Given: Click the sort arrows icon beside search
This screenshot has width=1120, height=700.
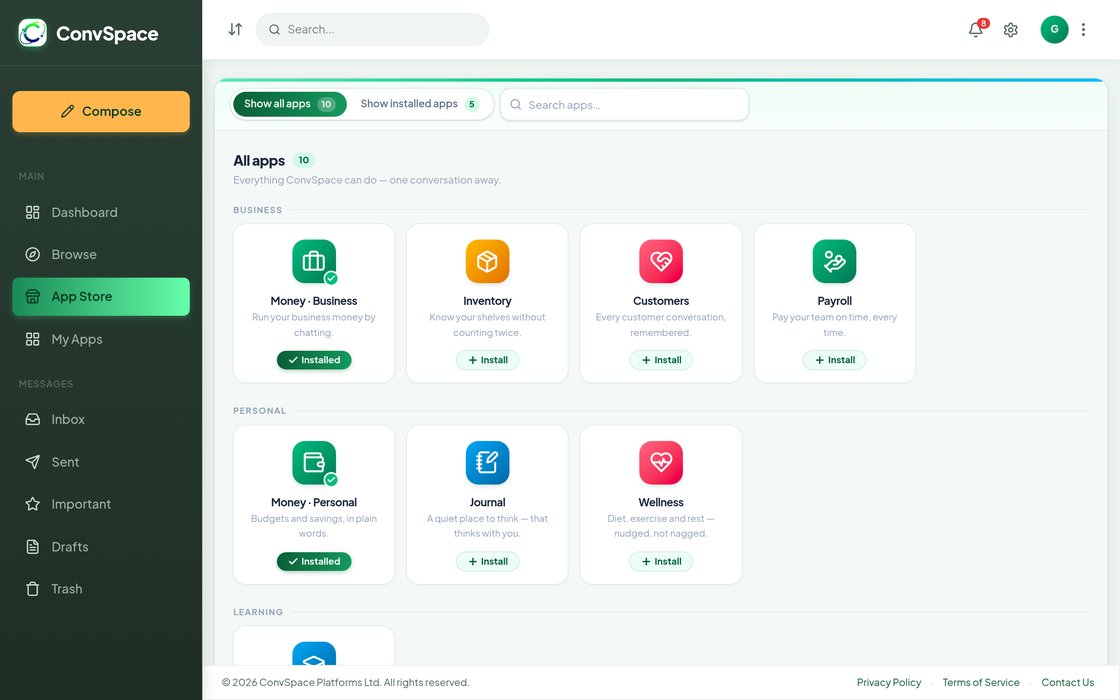Looking at the screenshot, I should (235, 29).
